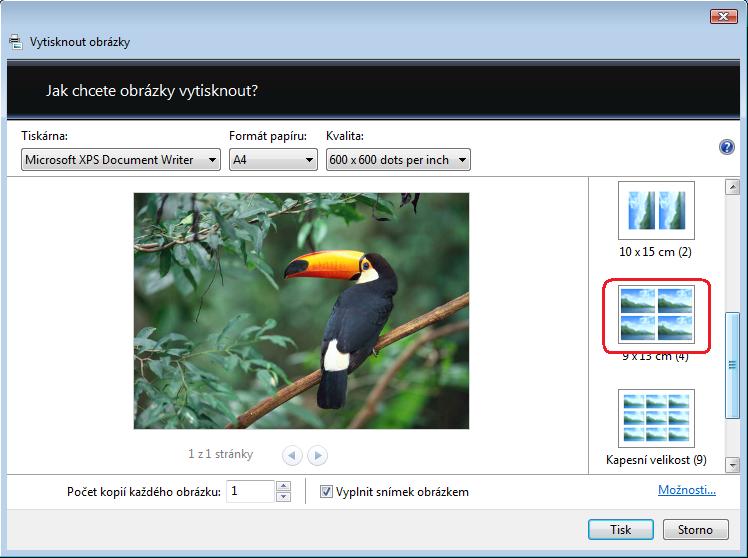Click layout list scrollbar up arrow

point(732,187)
